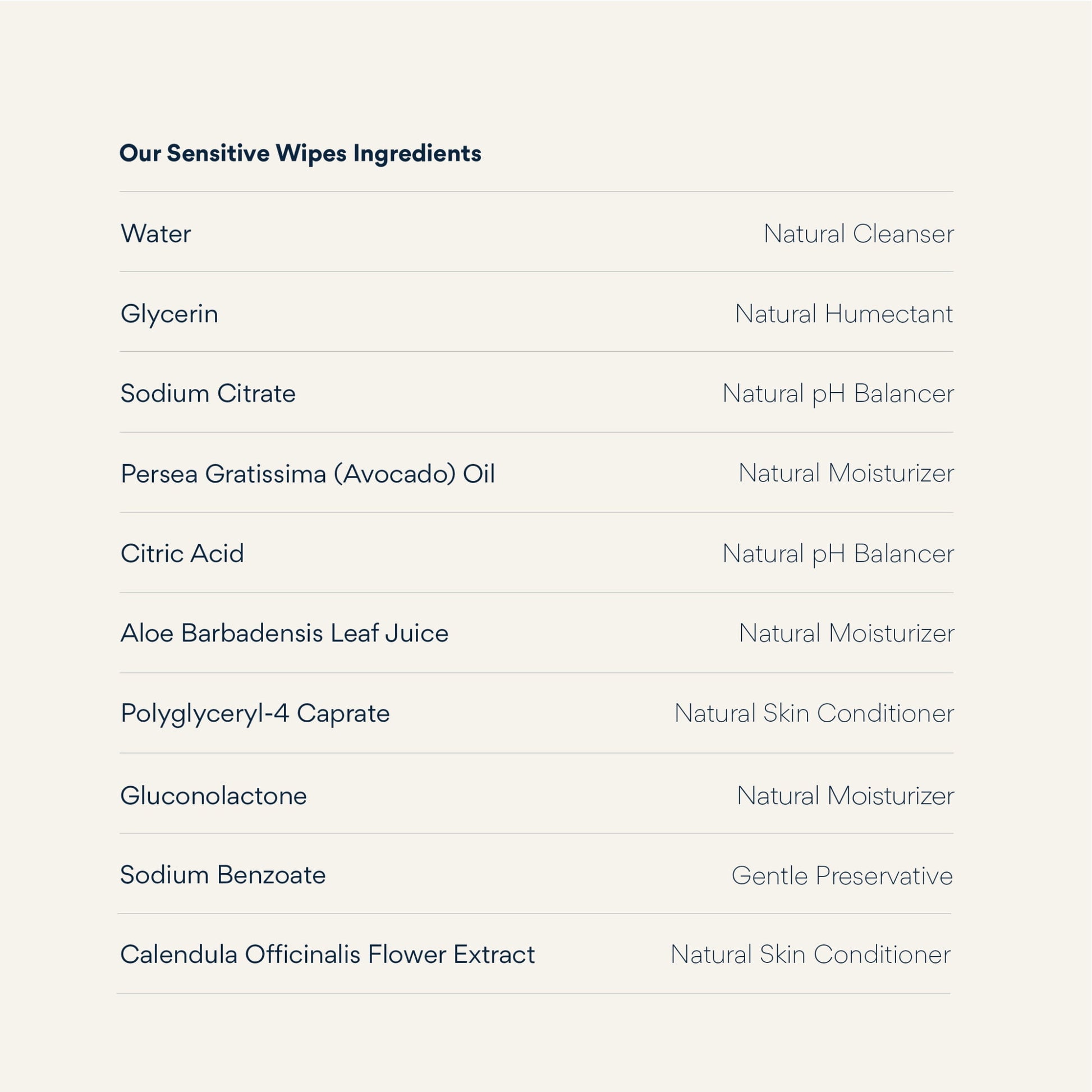This screenshot has width=1092, height=1092.
Task: Click Aloe Barbadensis Leaf Juice text
Action: point(285,633)
